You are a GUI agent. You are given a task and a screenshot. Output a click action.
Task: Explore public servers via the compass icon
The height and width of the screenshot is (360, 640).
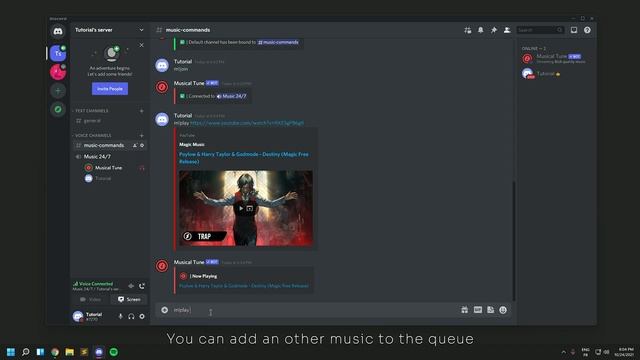(58, 109)
